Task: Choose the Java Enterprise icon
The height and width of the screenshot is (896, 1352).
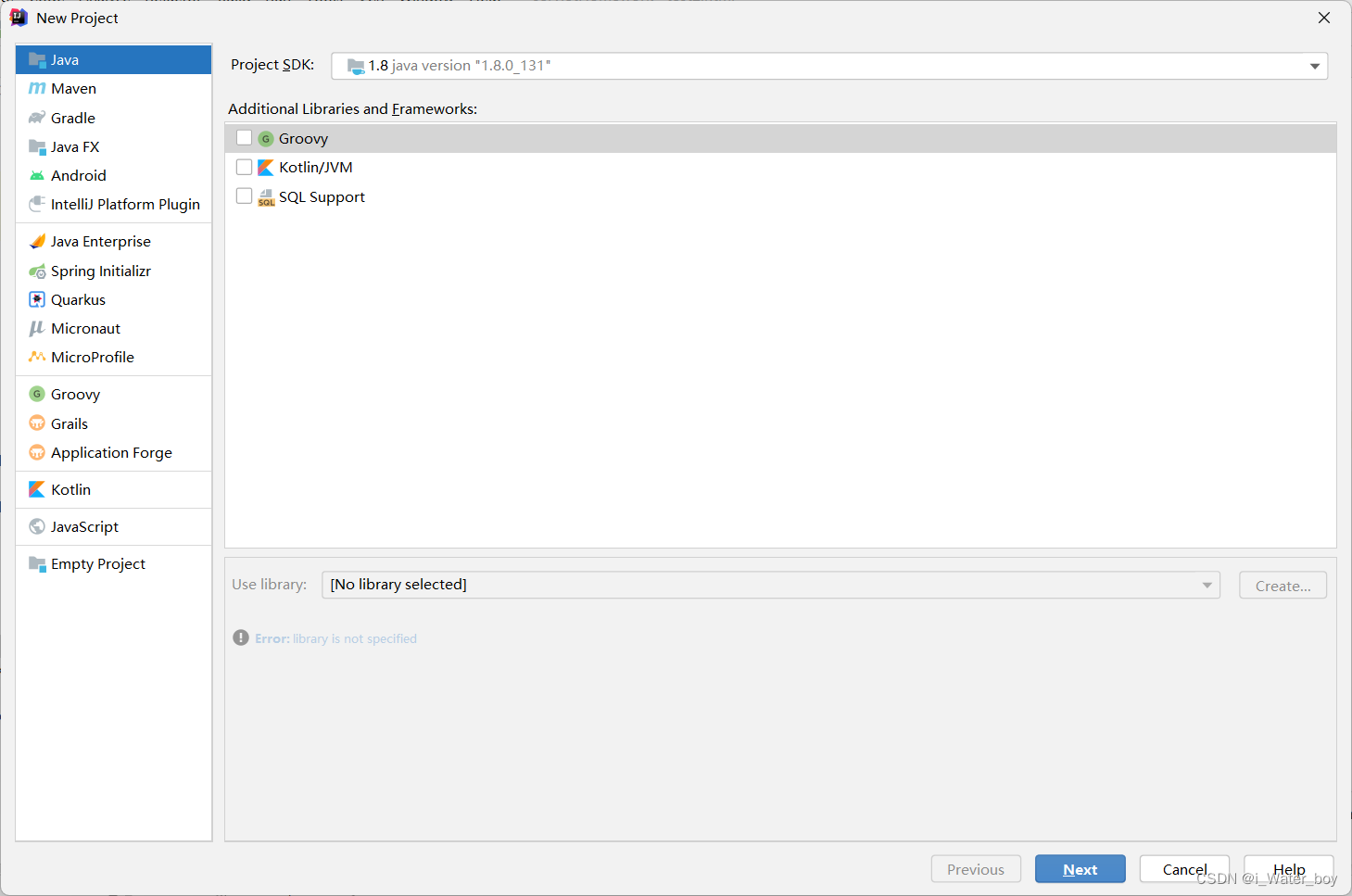Action: [37, 241]
